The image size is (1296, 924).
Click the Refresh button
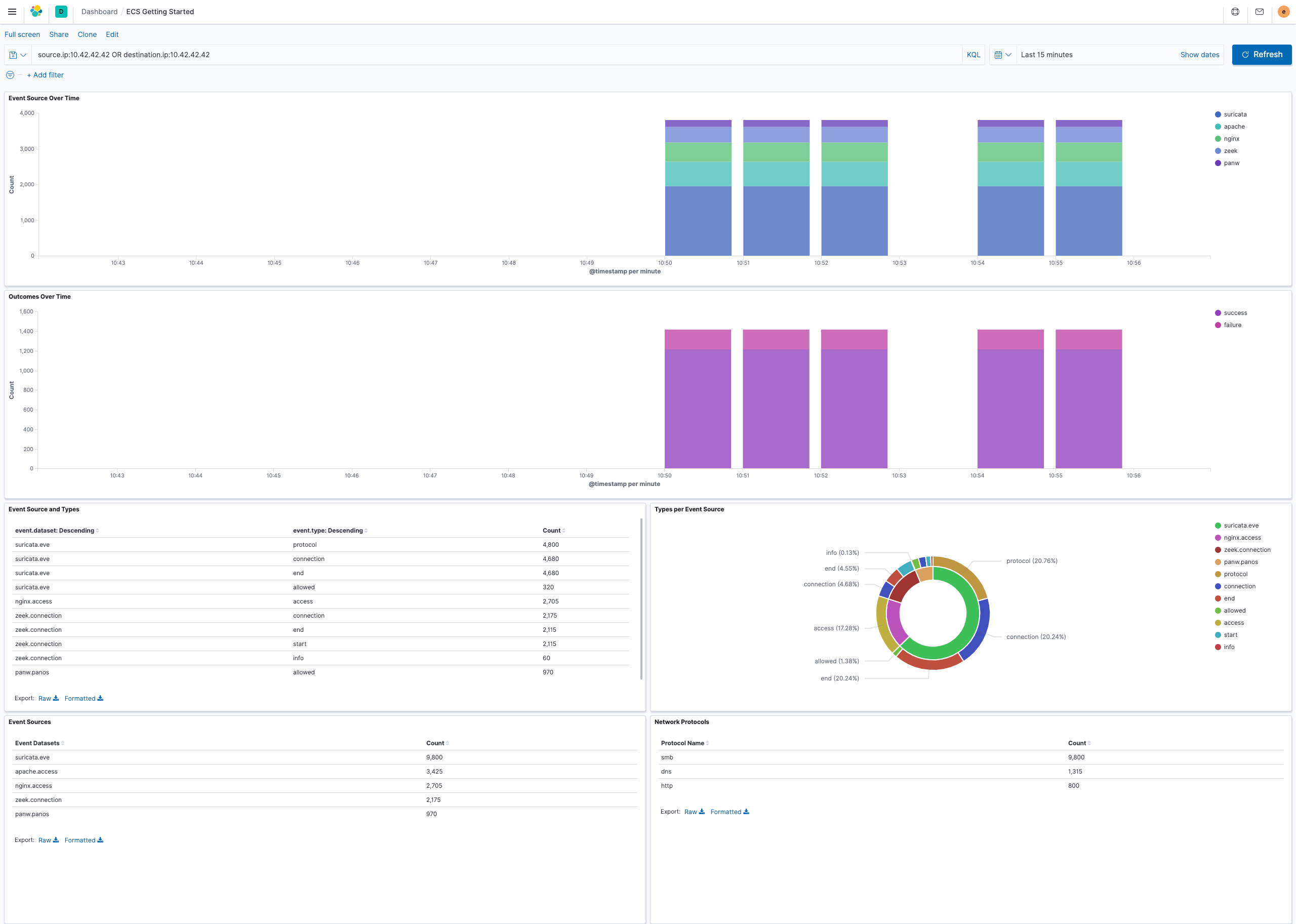[x=1262, y=55]
